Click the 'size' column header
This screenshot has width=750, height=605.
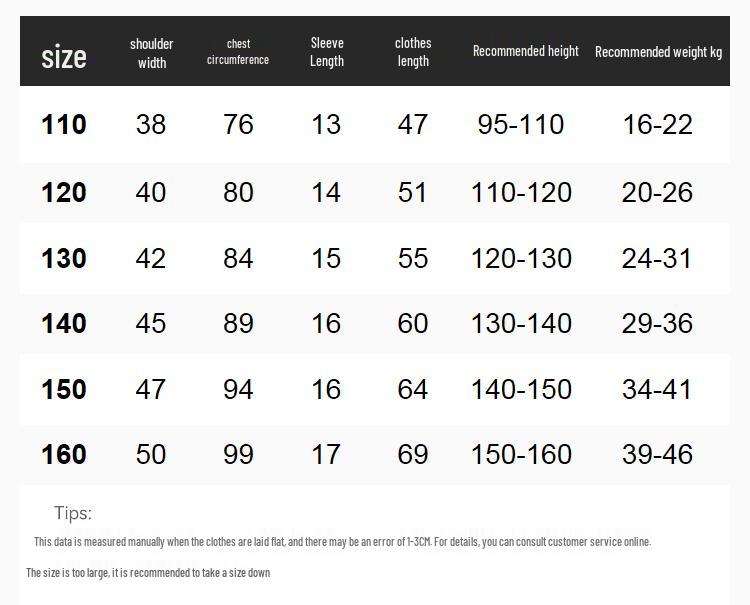[64, 57]
